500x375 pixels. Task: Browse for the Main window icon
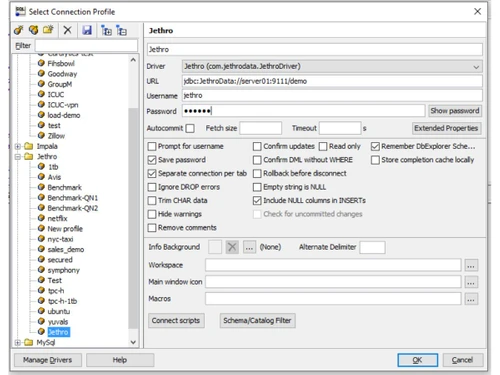(x=471, y=282)
